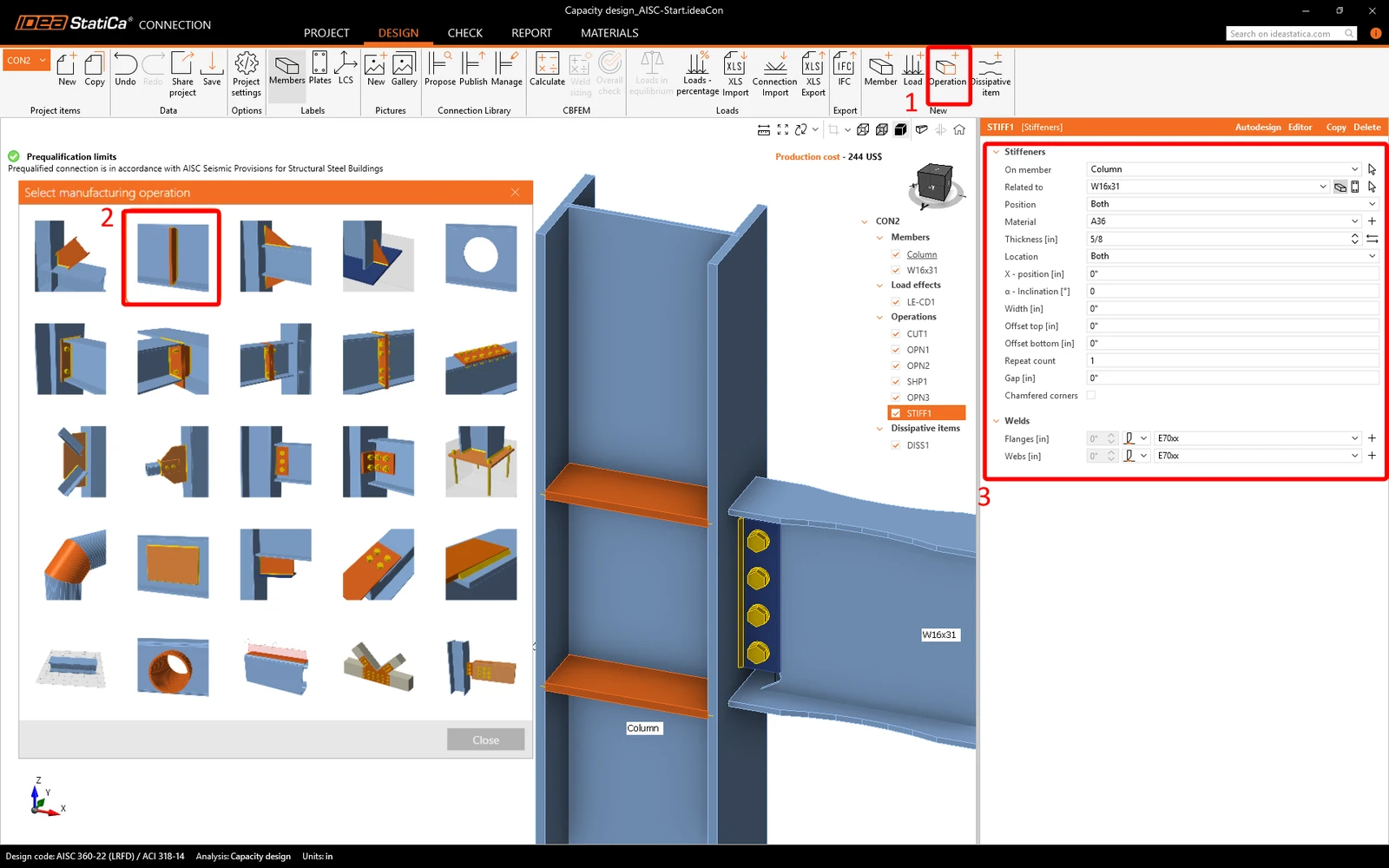
Task: Open the Location dropdown
Action: 1233,256
